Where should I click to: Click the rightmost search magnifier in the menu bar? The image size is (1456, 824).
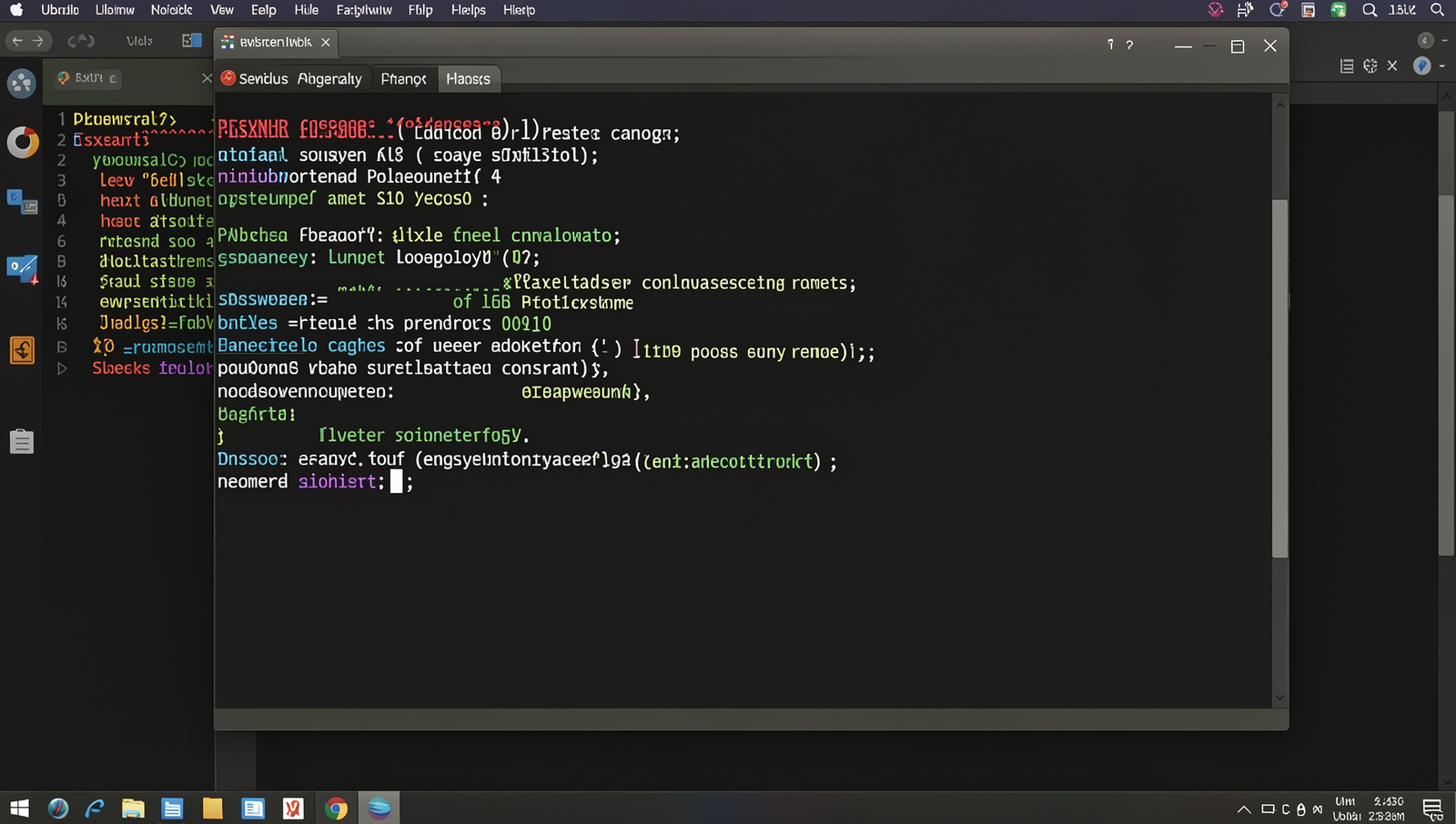1438,10
